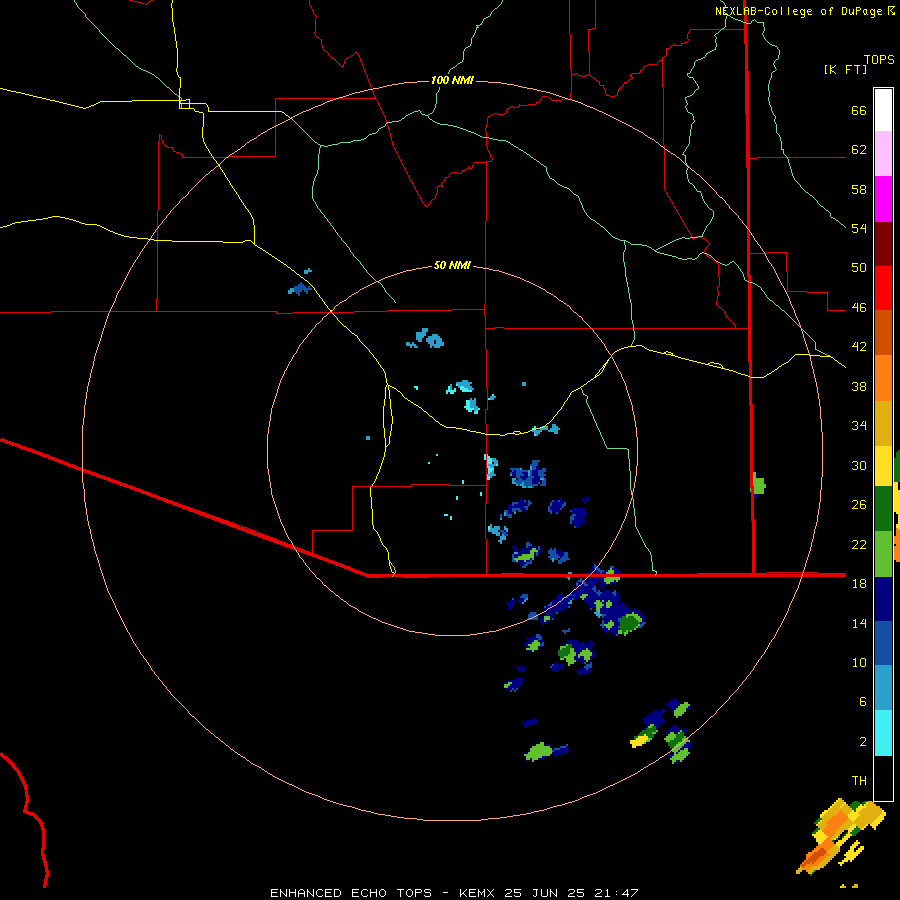Pick the white swatch at the legend top
This screenshot has width=900, height=900.
pos(883,110)
